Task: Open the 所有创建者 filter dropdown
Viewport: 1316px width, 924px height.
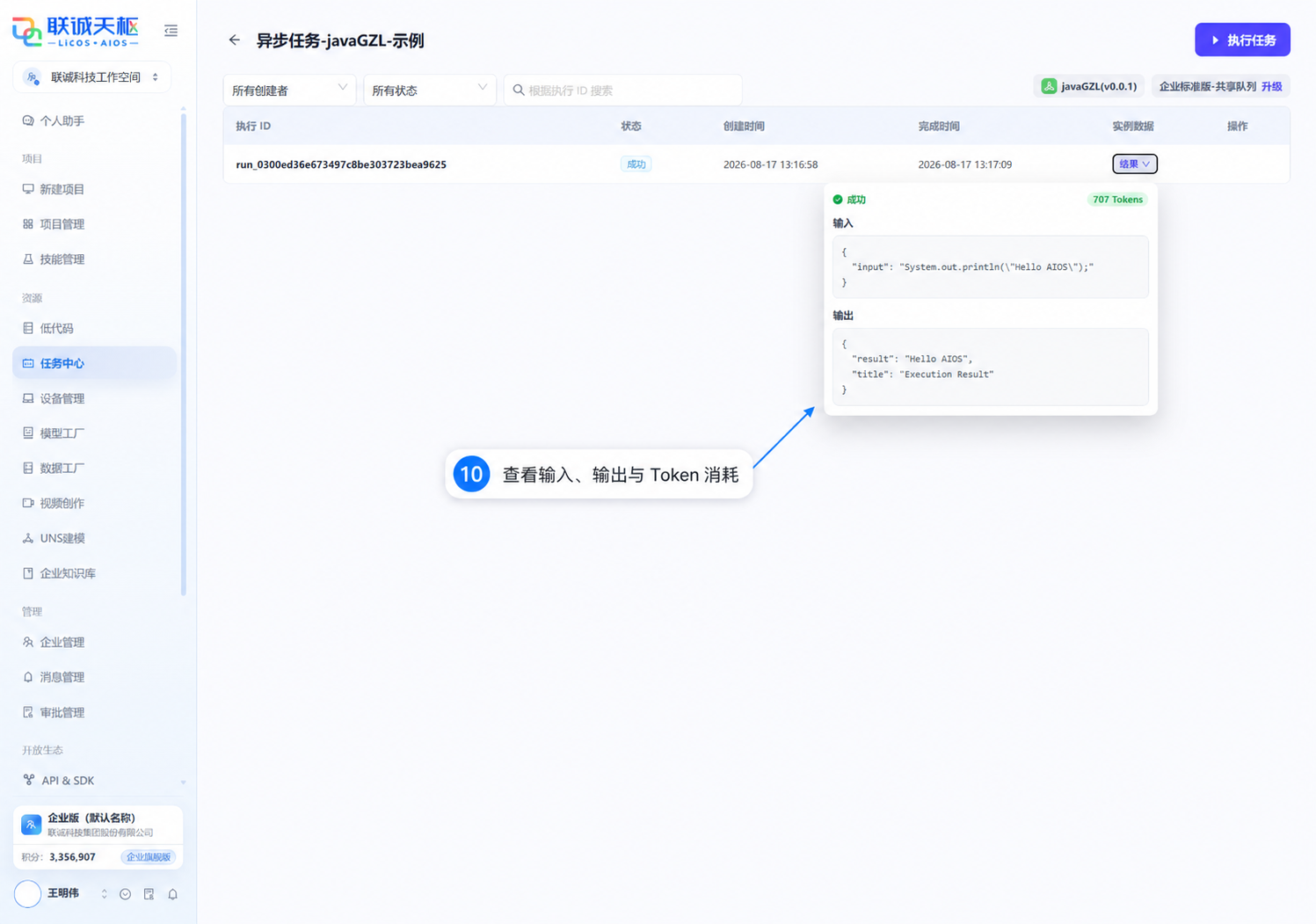Action: pos(289,90)
